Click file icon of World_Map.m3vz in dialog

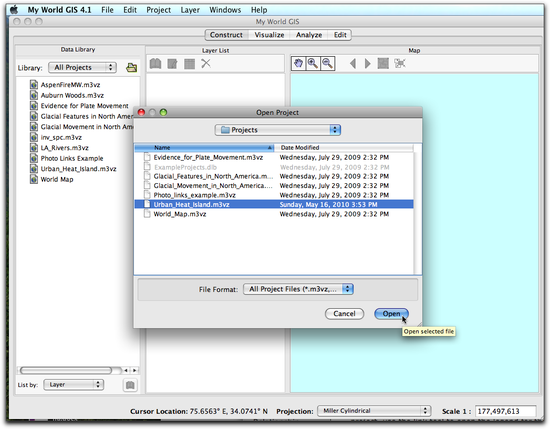tap(147, 214)
